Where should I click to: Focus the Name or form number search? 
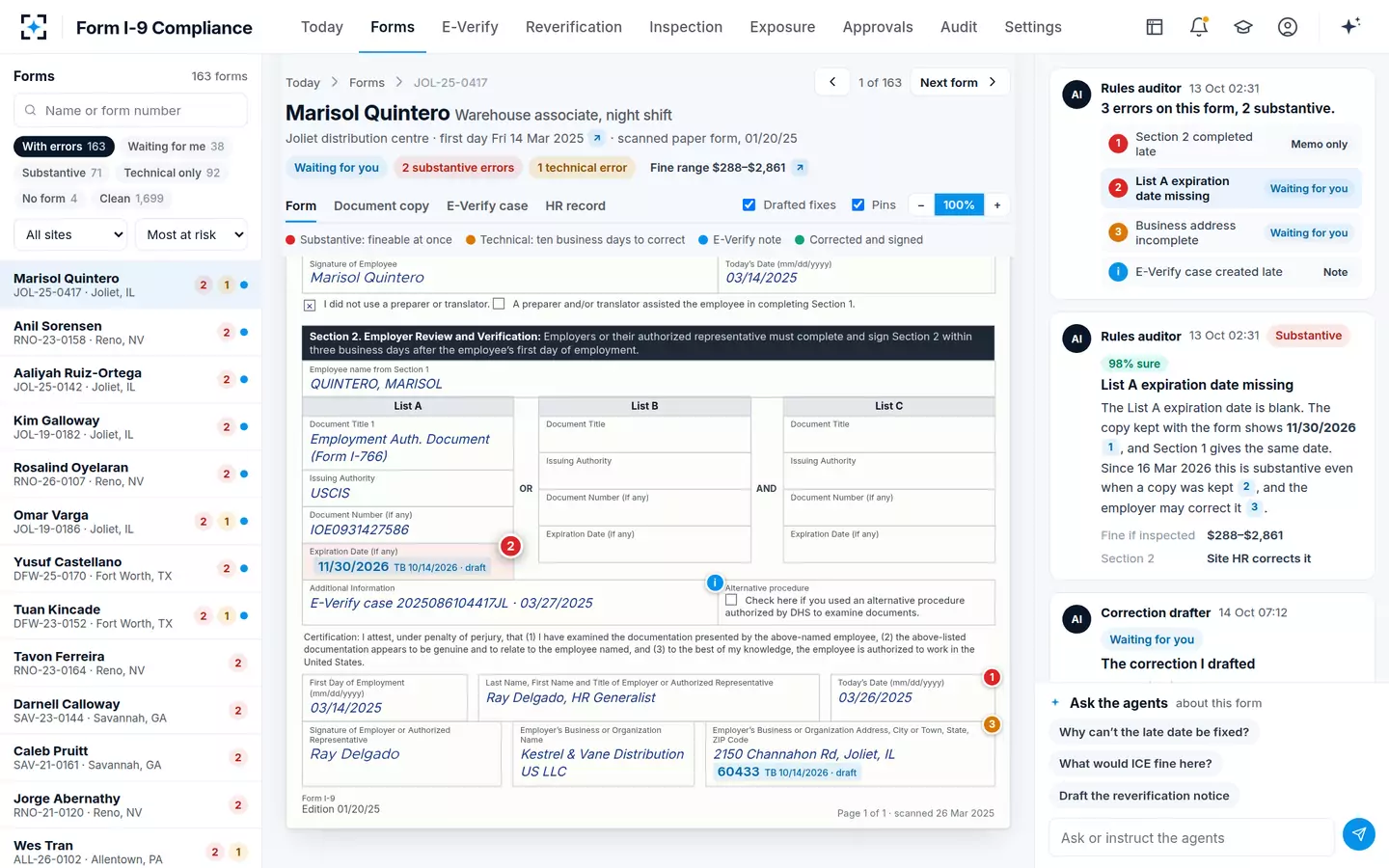coord(130,111)
